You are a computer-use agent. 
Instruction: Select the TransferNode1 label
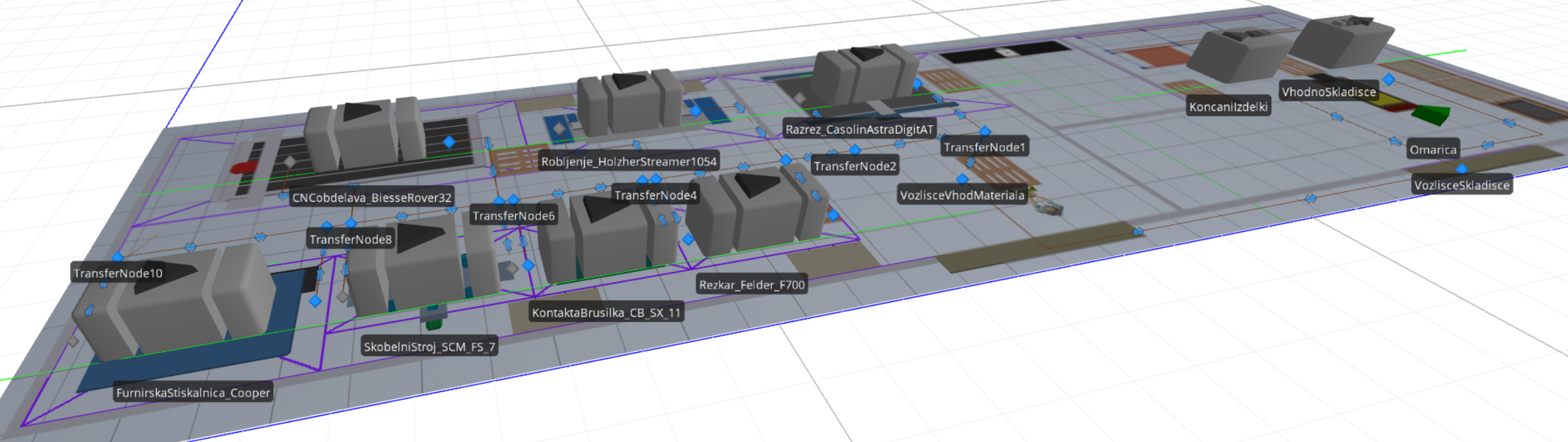pos(984,147)
